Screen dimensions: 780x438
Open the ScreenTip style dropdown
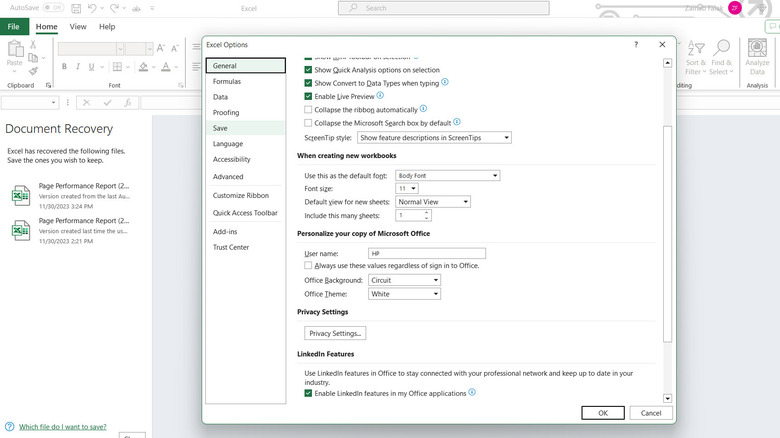click(x=434, y=137)
